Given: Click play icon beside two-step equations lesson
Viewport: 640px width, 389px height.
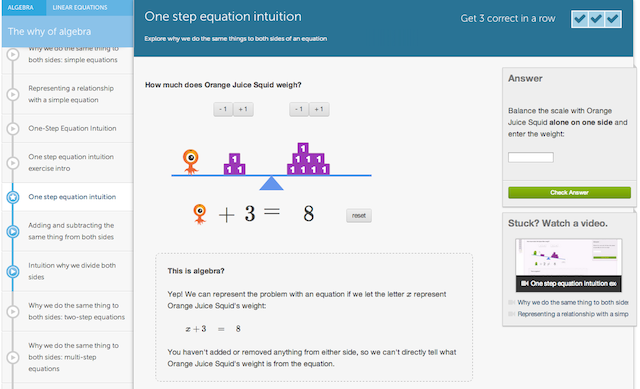Looking at the screenshot, I should (x=13, y=311).
